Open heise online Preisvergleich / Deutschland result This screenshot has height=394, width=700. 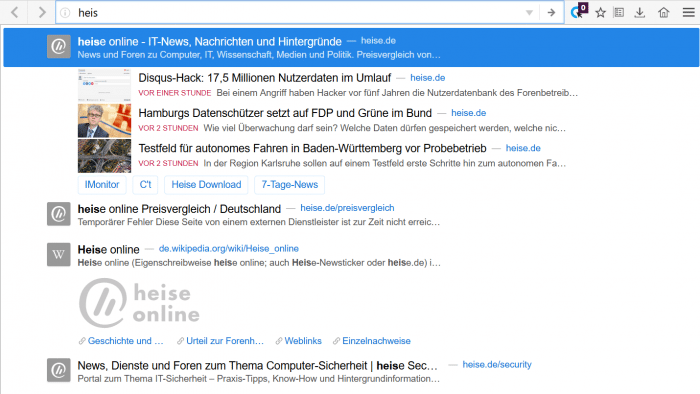(179, 209)
